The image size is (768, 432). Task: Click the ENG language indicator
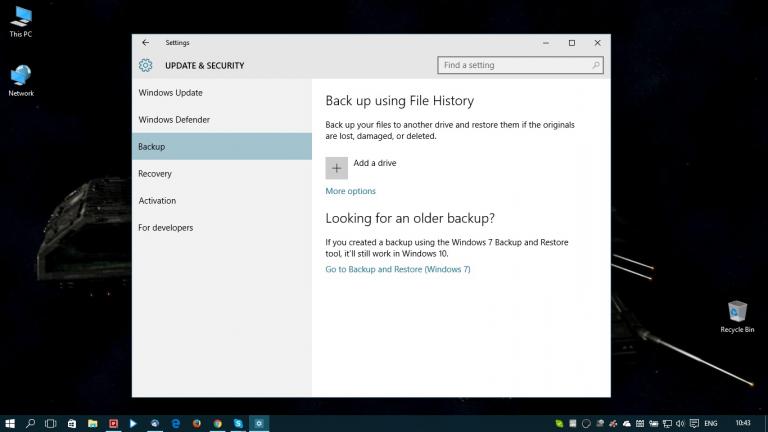tap(711, 423)
